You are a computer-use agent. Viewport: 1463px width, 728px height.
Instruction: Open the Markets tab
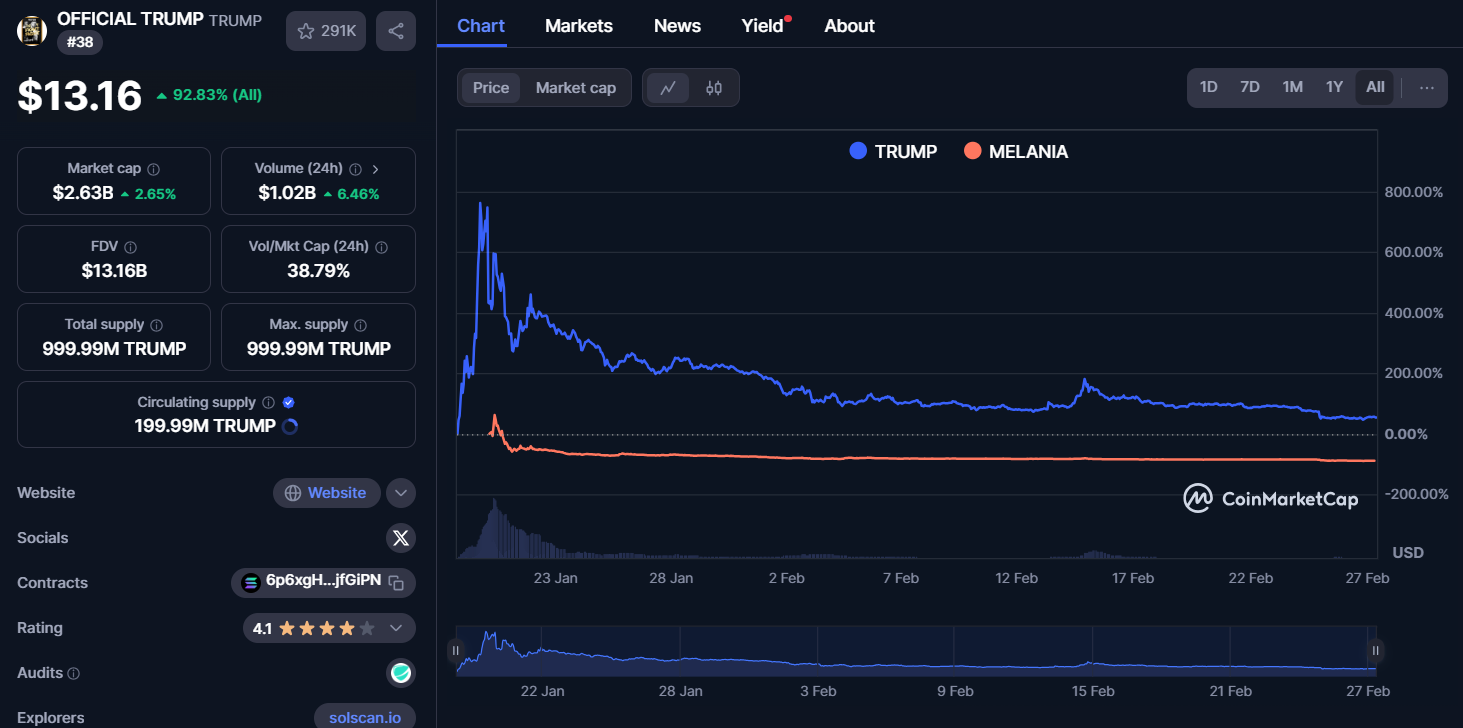click(579, 26)
